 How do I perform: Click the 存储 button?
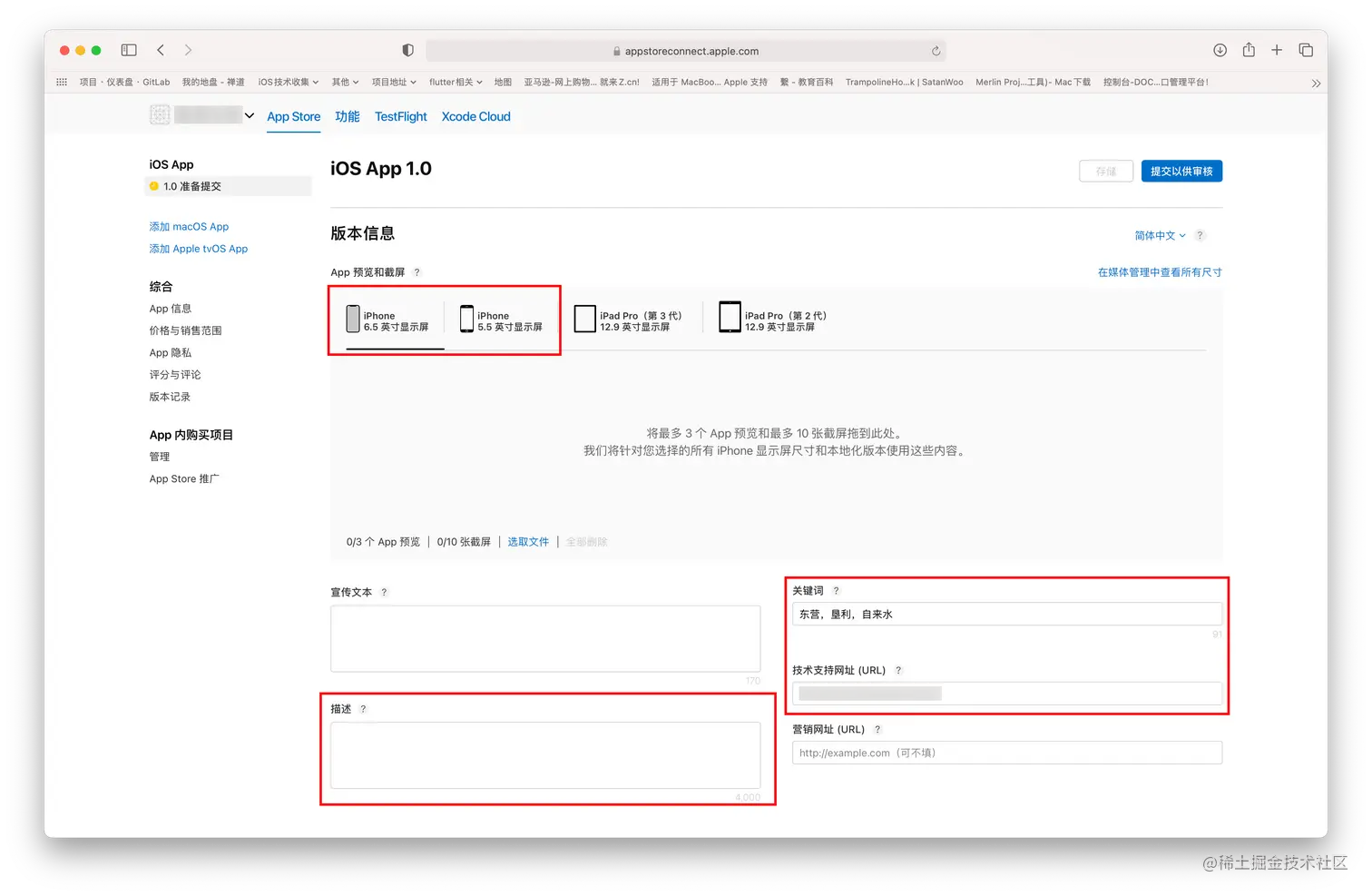(1106, 171)
